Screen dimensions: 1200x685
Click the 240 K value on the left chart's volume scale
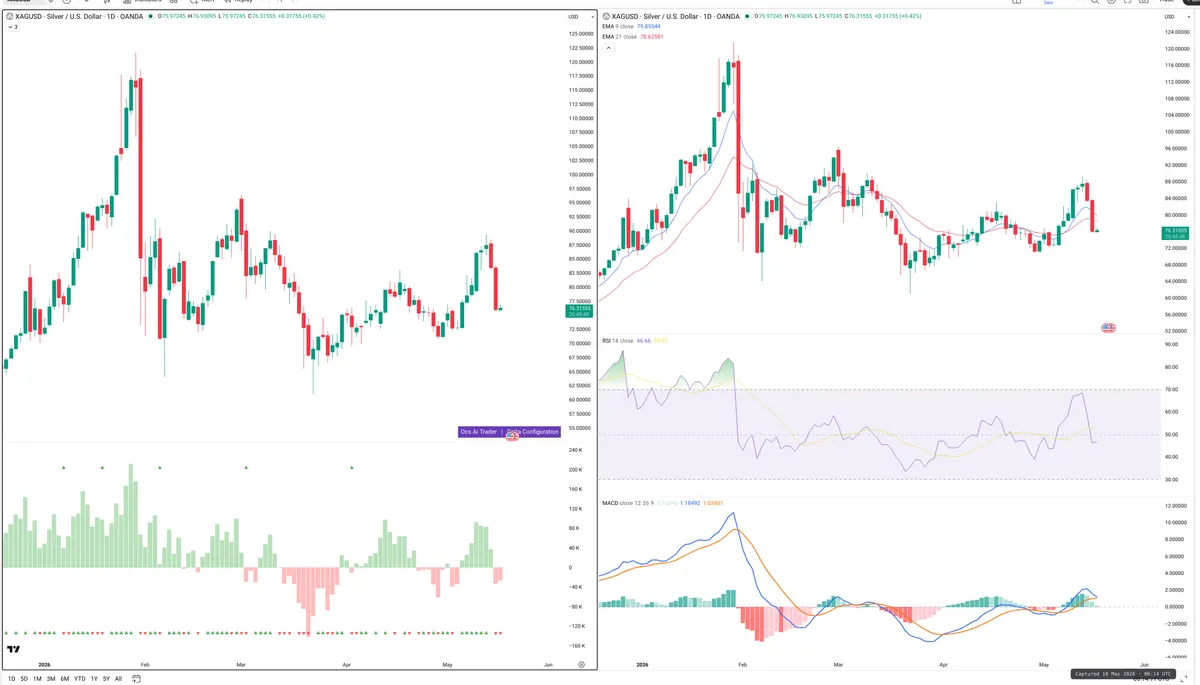[x=575, y=450]
